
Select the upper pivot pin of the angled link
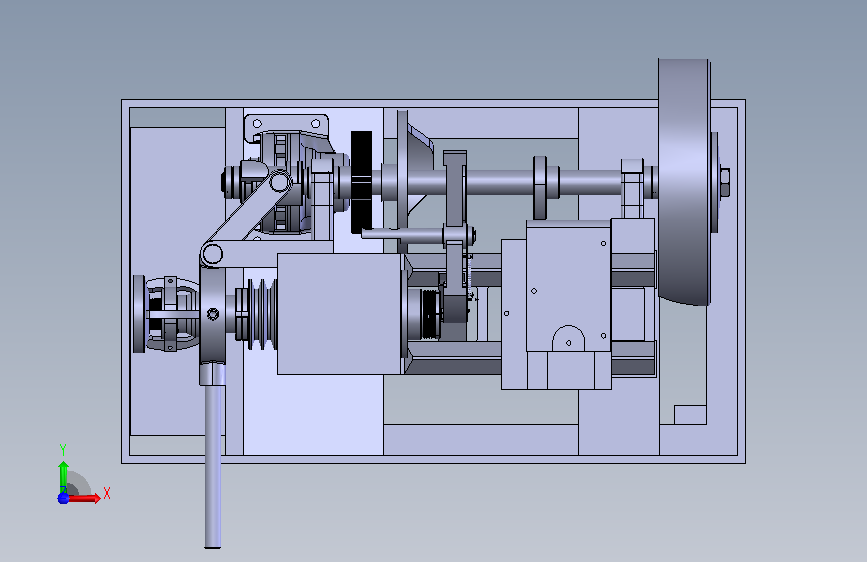click(x=280, y=181)
